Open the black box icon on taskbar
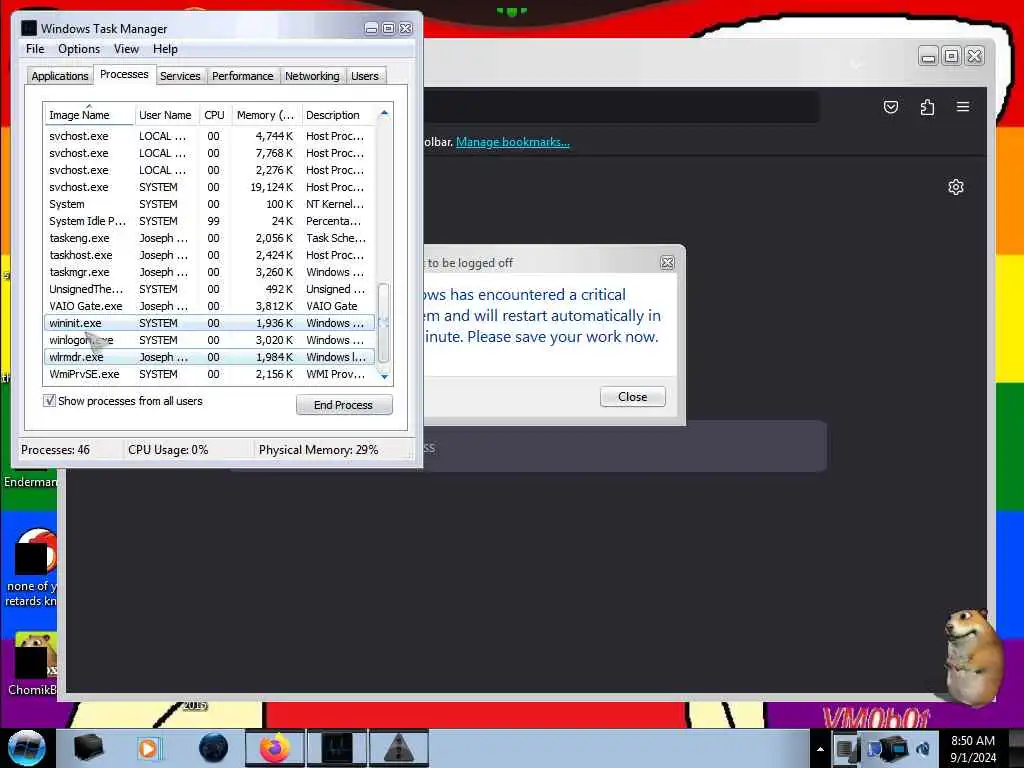 (x=89, y=748)
